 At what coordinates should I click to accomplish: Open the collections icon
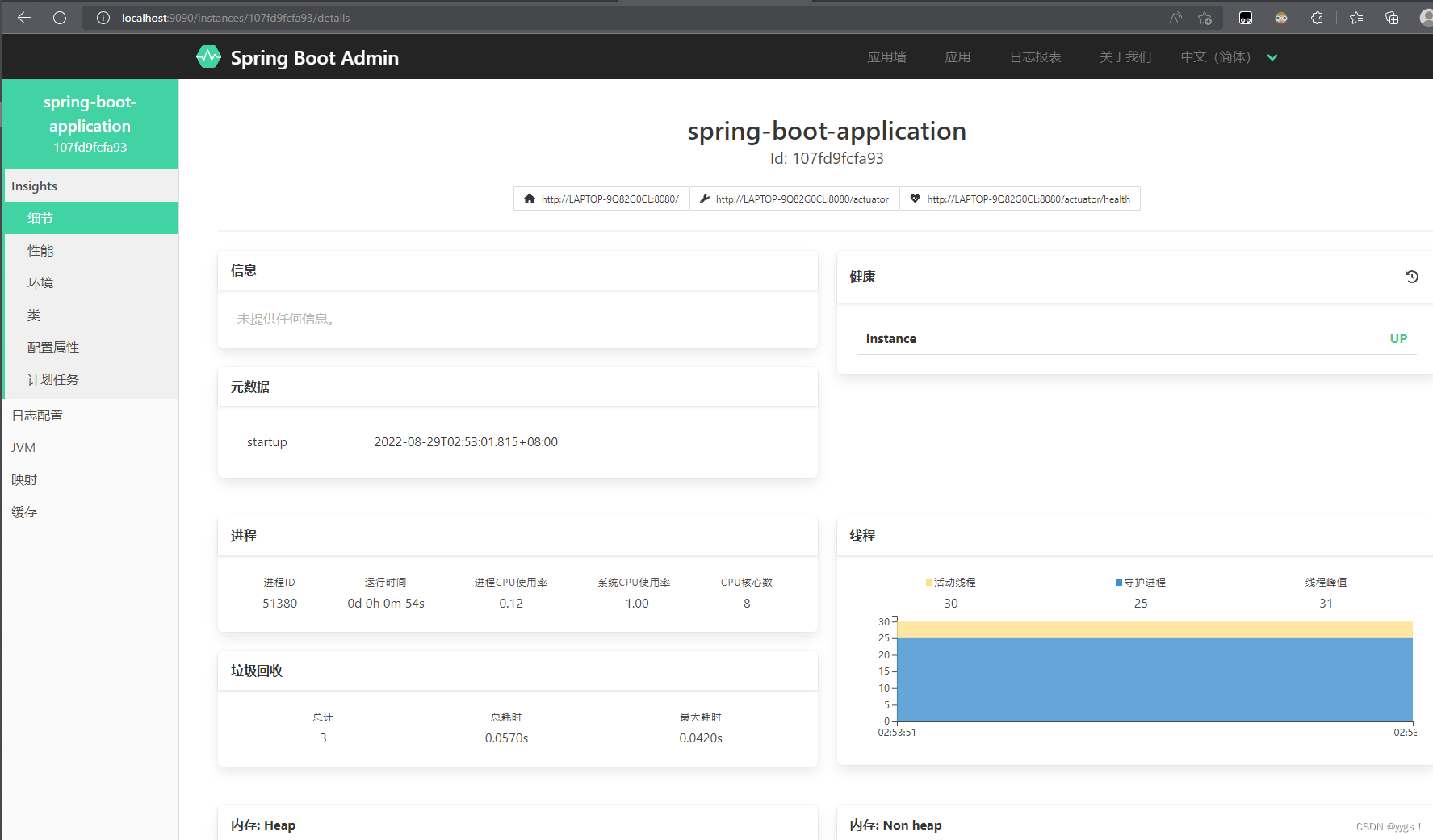point(1392,18)
